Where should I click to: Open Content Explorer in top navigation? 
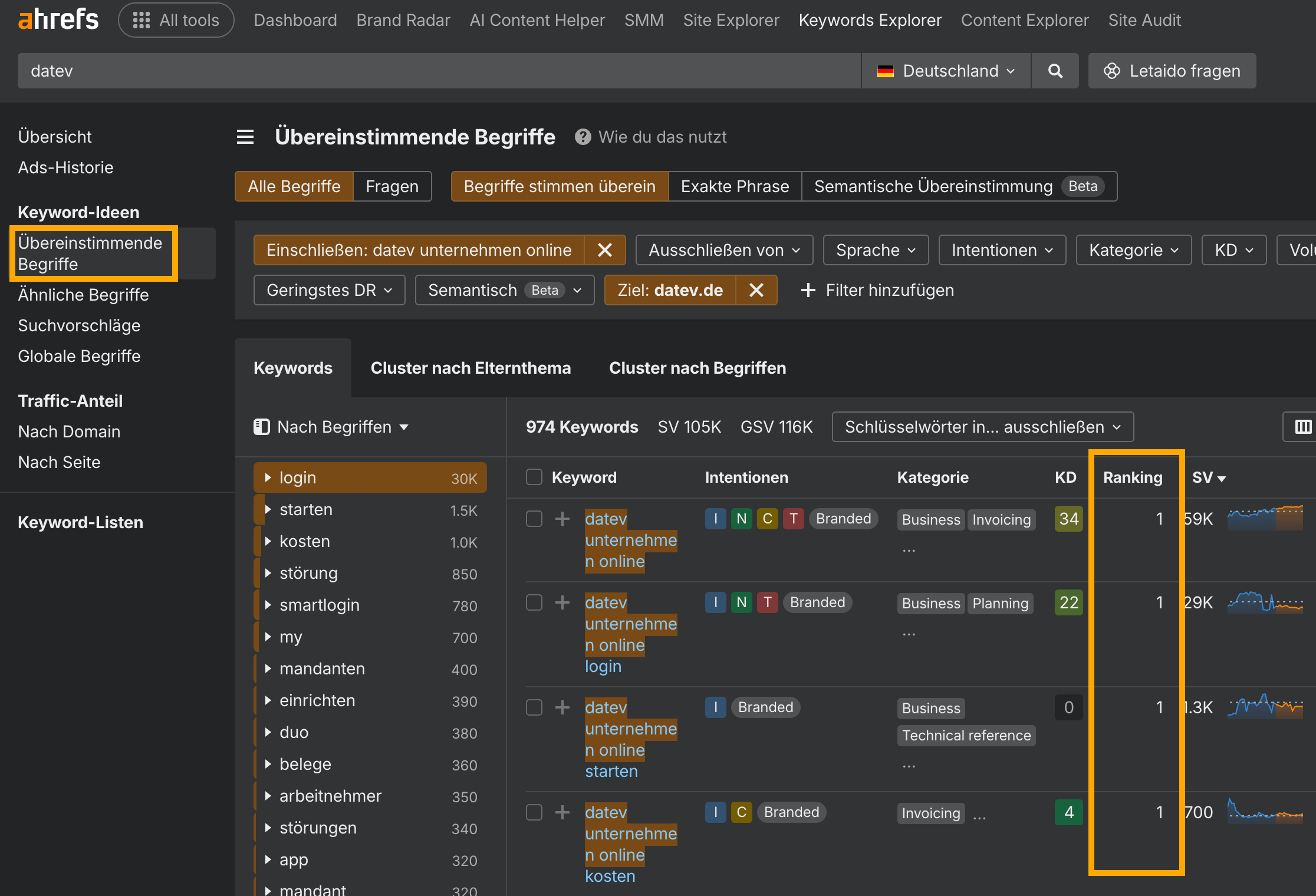pos(1025,20)
